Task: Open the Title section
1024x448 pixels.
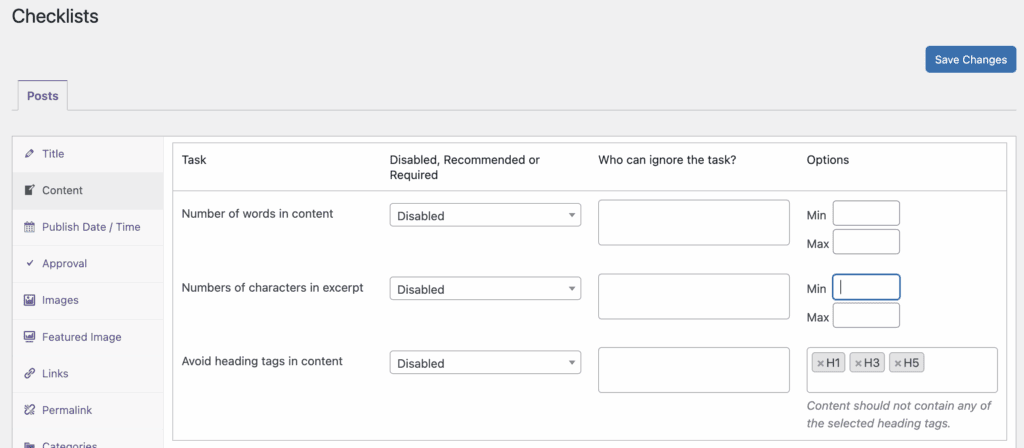Action: pos(88,154)
